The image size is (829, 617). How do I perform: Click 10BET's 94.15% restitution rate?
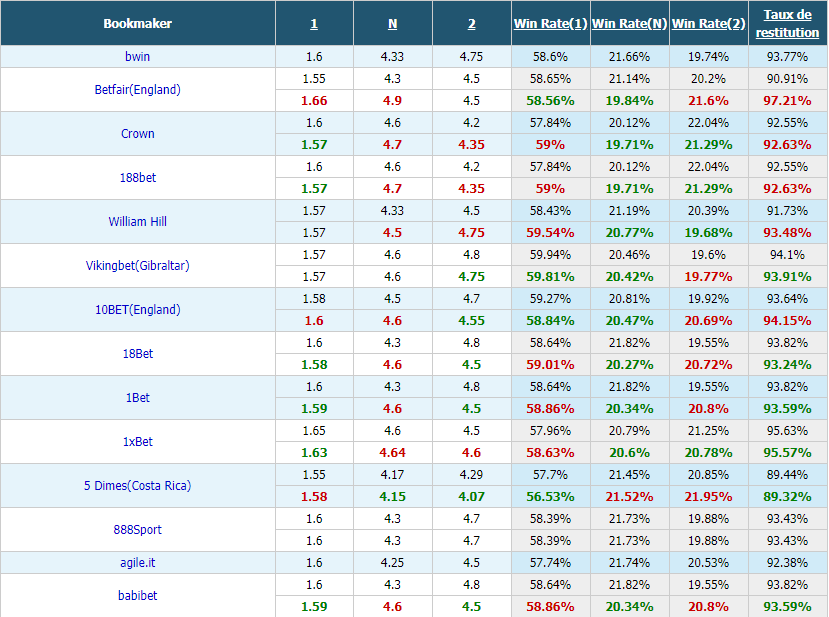(787, 320)
